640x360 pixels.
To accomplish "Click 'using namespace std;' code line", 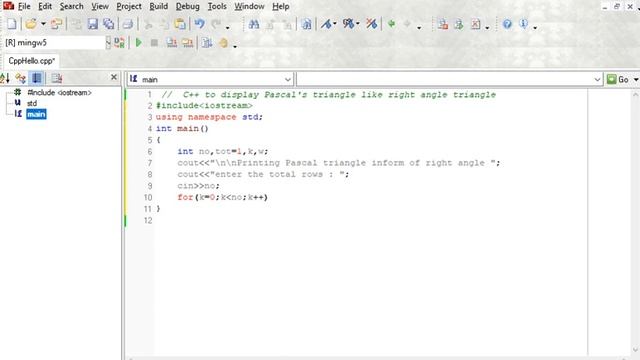I will click(x=209, y=117).
